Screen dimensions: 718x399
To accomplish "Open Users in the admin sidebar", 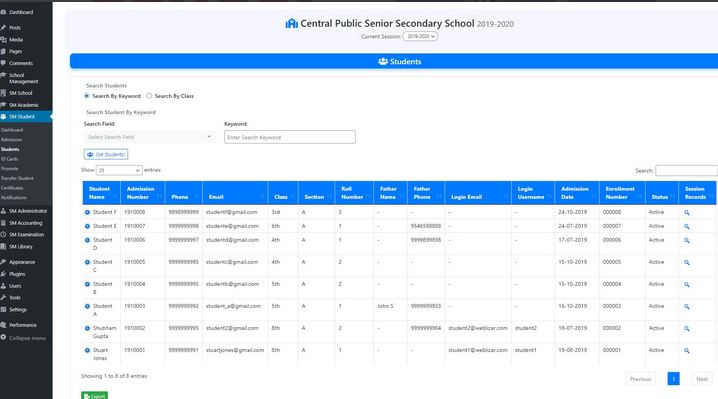I will (15, 286).
